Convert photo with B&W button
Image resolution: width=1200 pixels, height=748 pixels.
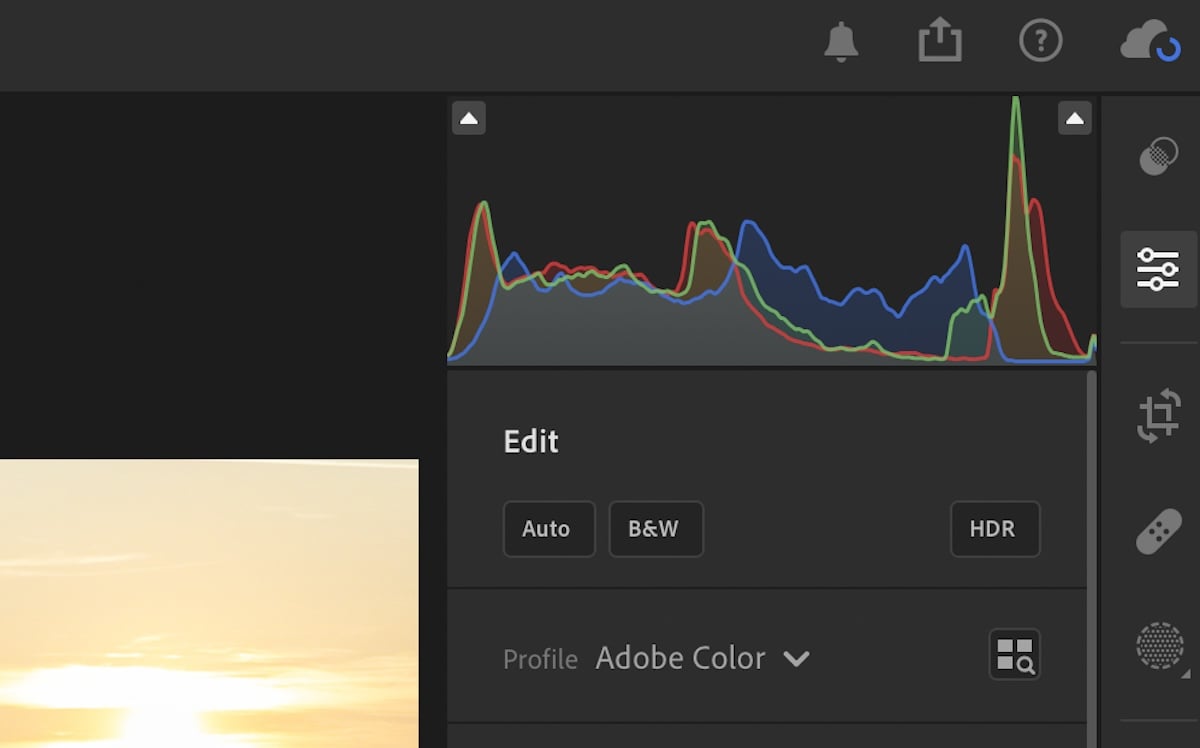pyautogui.click(x=656, y=529)
